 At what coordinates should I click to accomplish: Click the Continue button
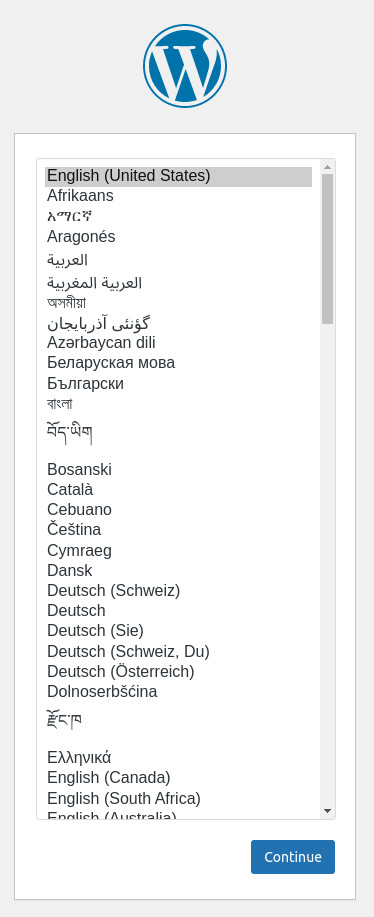click(x=293, y=857)
